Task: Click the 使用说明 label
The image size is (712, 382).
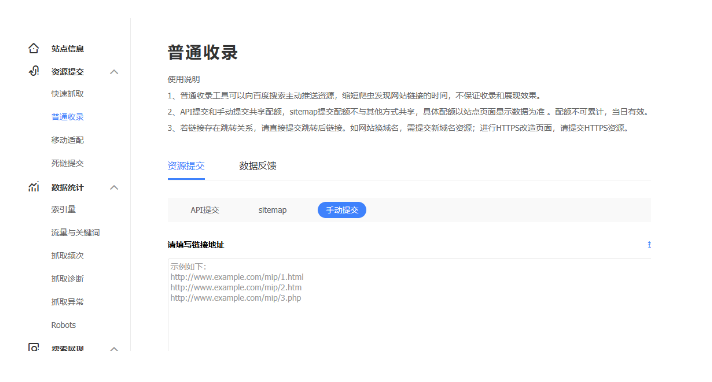Action: pyautogui.click(x=183, y=79)
